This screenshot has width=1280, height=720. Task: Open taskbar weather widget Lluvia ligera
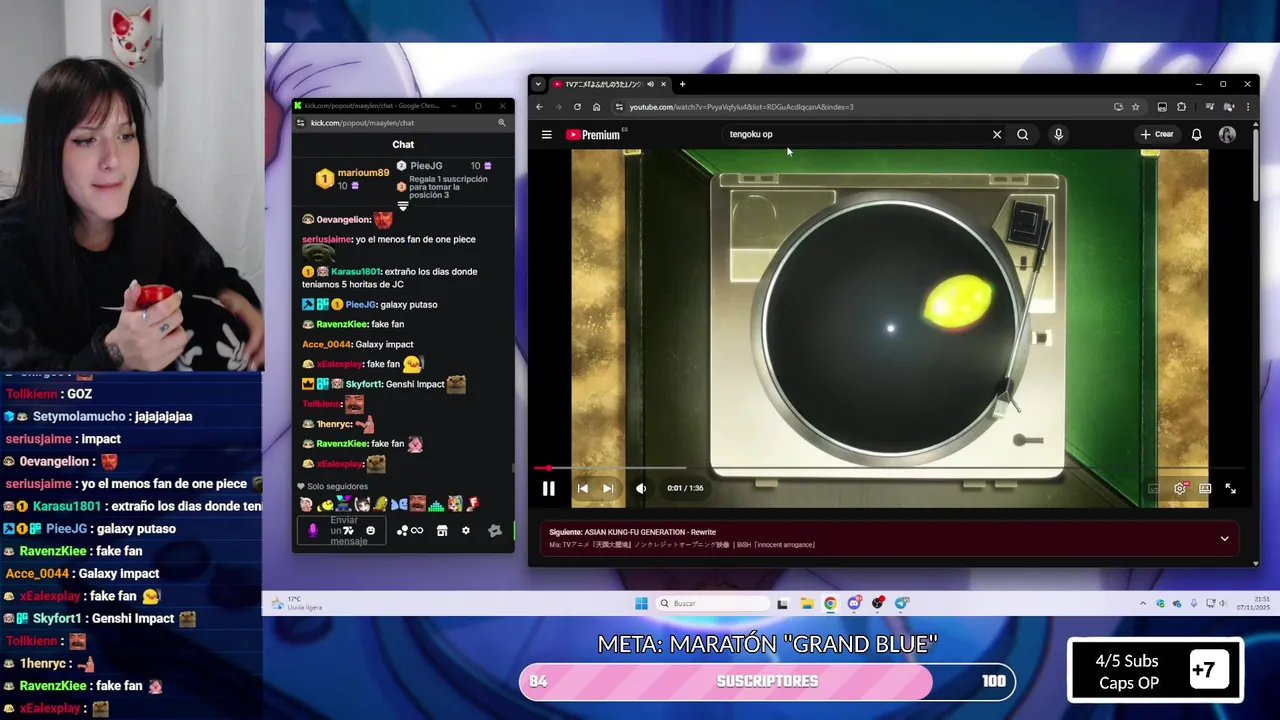coord(296,603)
